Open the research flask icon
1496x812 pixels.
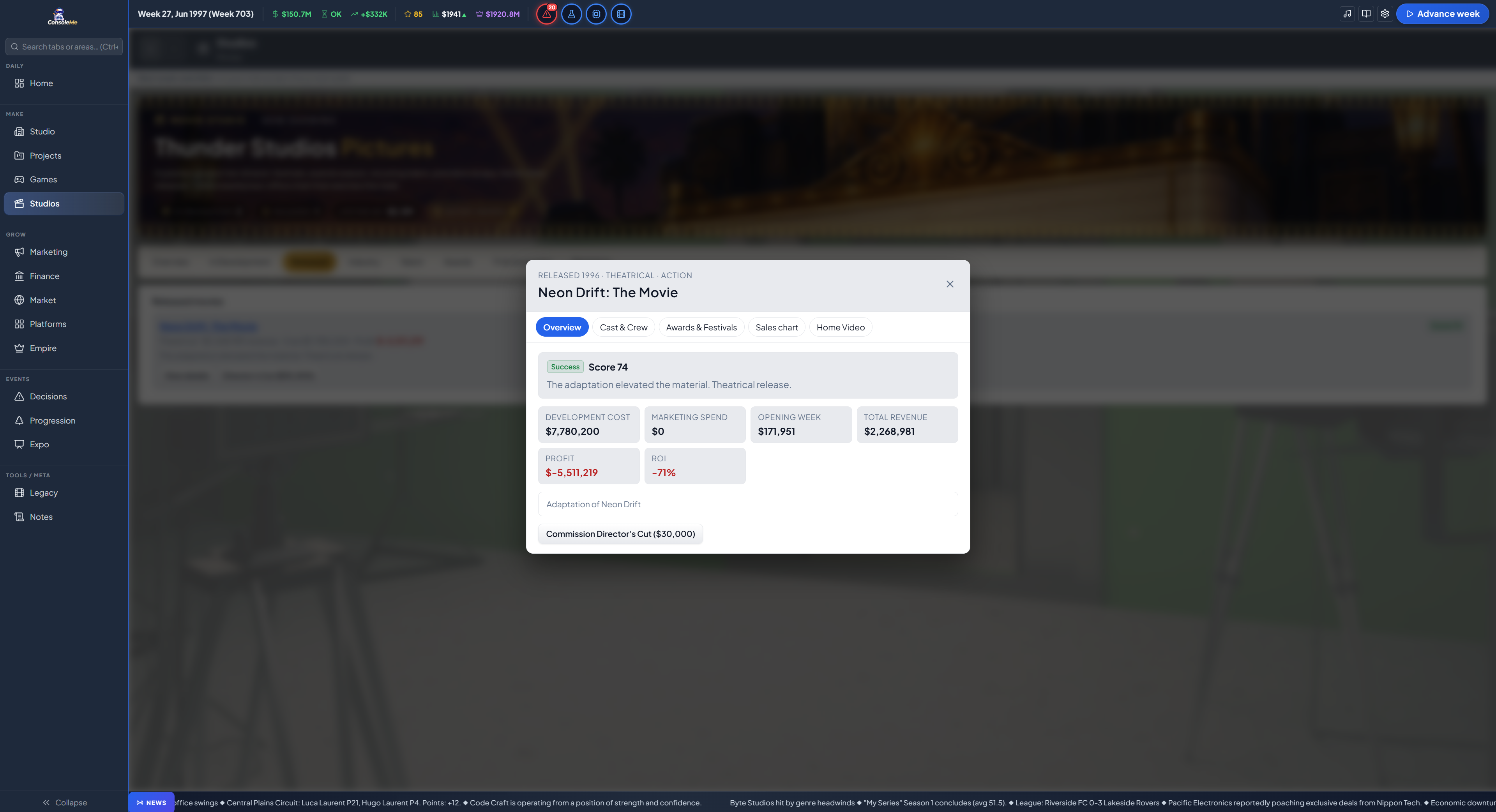[571, 14]
